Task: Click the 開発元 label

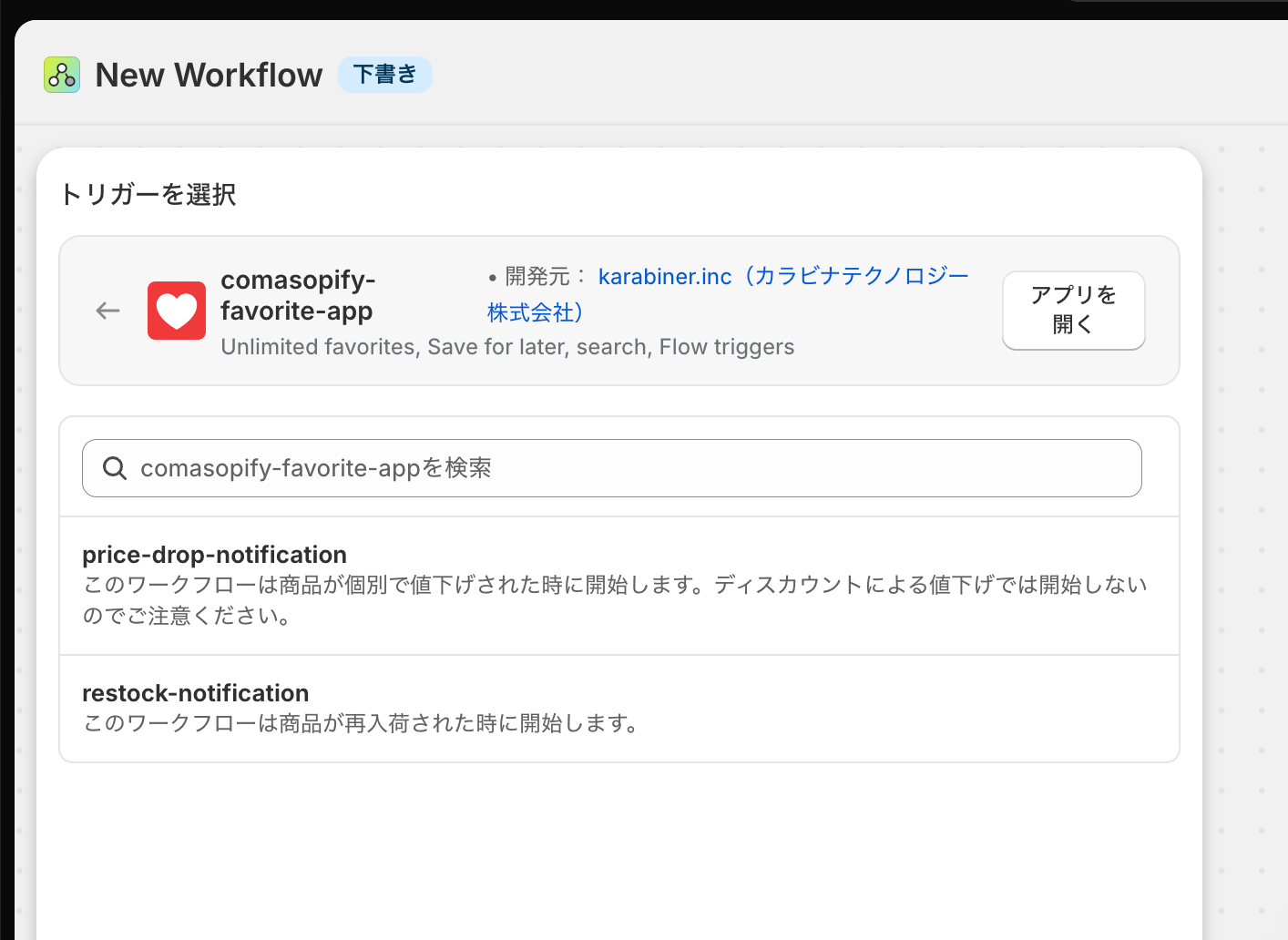Action: [x=538, y=276]
